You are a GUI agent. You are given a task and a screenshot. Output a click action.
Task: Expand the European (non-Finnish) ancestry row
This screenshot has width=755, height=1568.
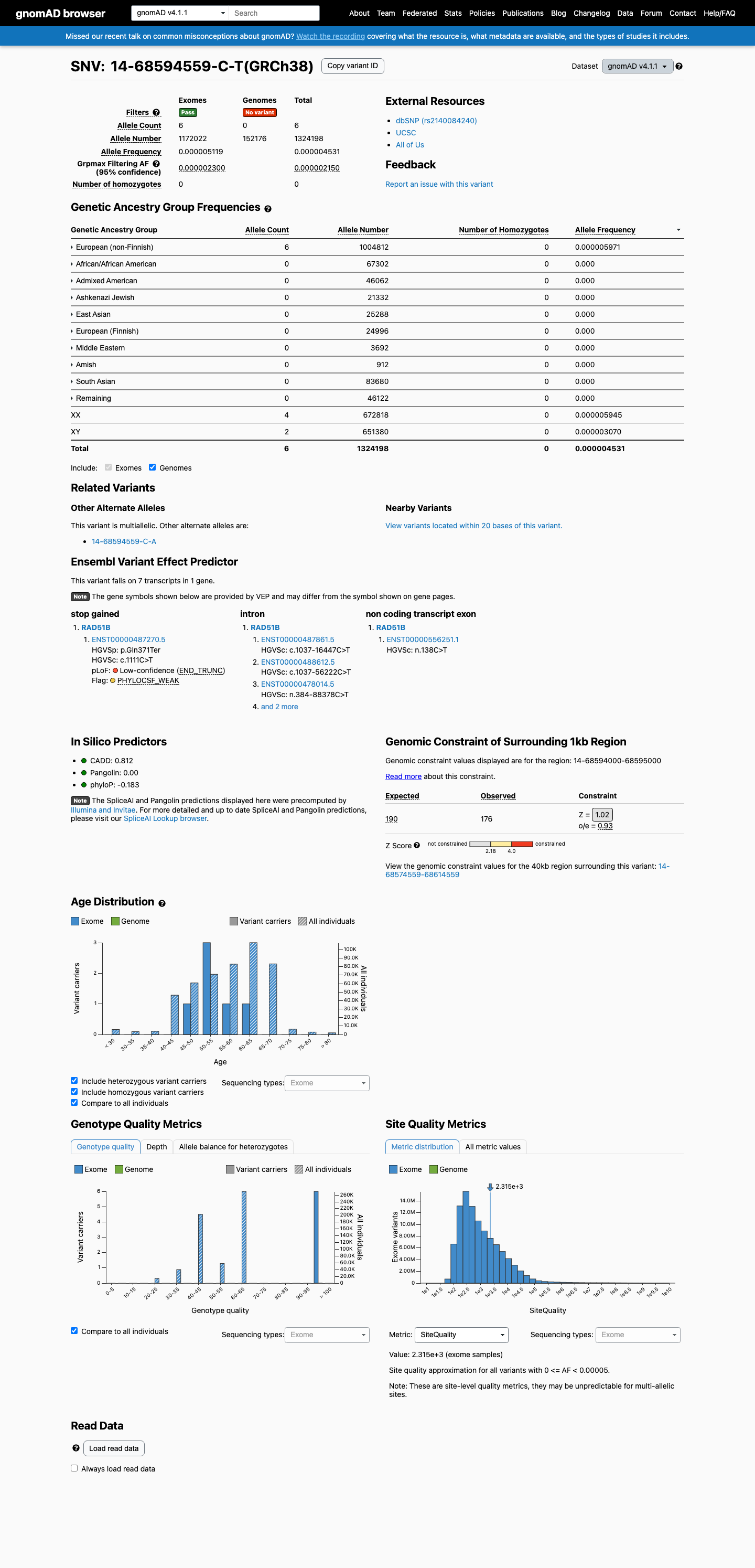(112, 247)
